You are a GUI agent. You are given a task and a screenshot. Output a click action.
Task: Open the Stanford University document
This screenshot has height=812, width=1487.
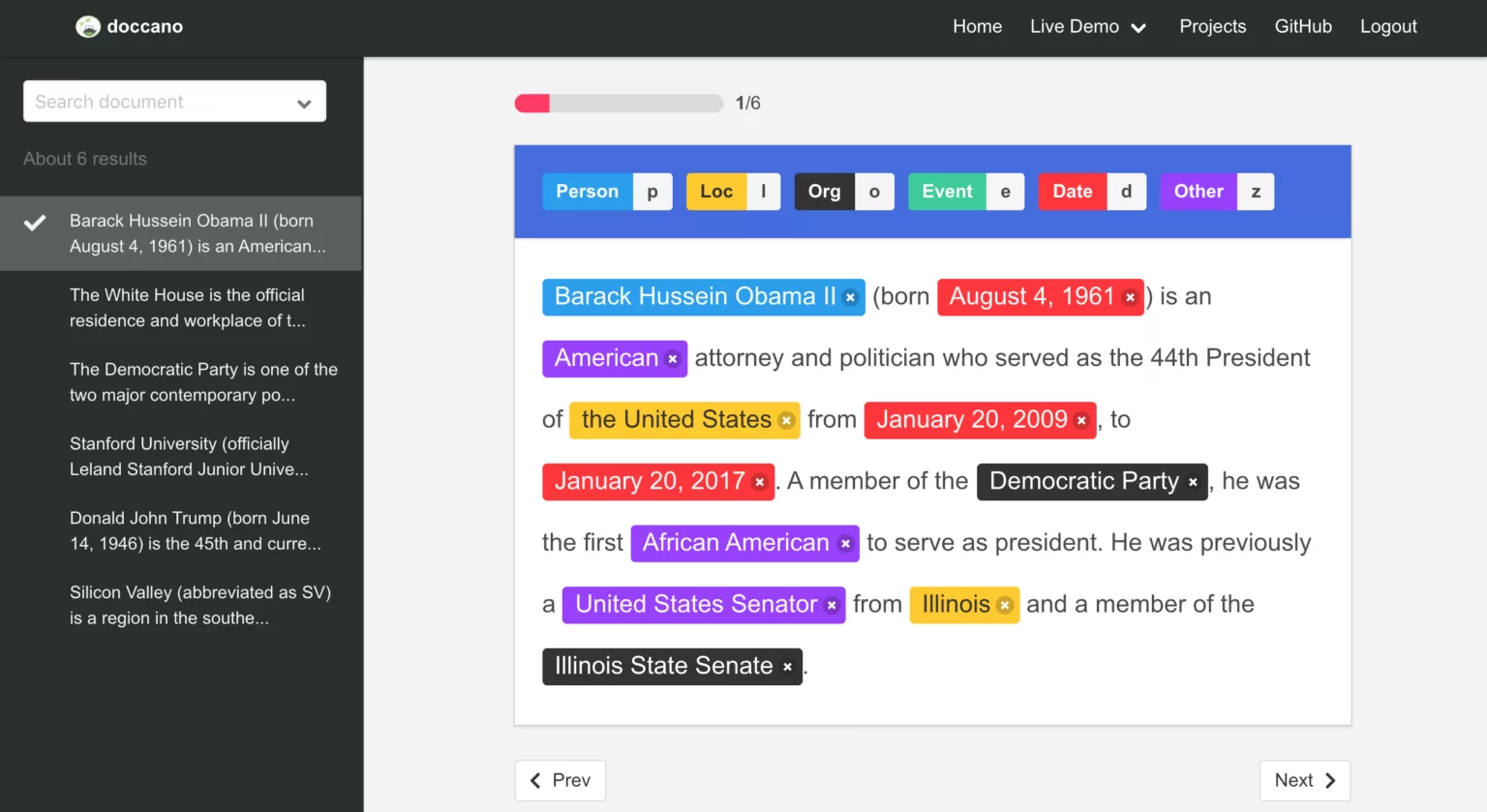pos(181,457)
